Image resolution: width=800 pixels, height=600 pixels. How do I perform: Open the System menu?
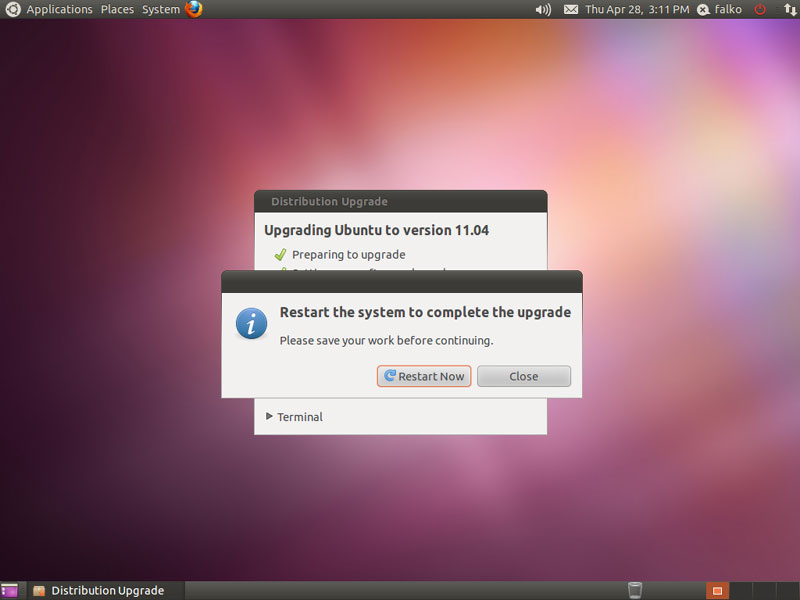[161, 9]
